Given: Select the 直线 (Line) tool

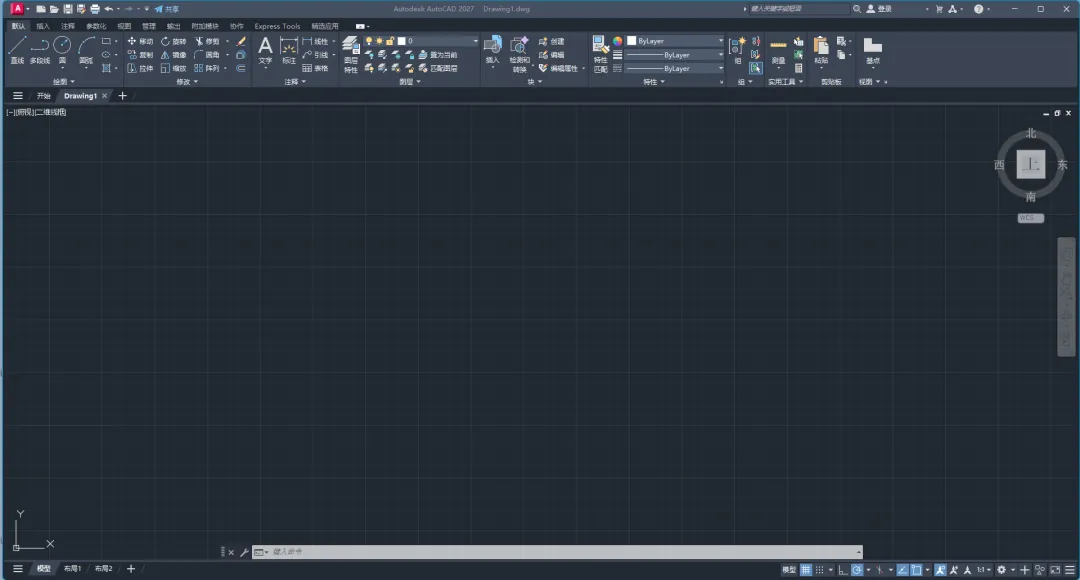Looking at the screenshot, I should point(17,50).
